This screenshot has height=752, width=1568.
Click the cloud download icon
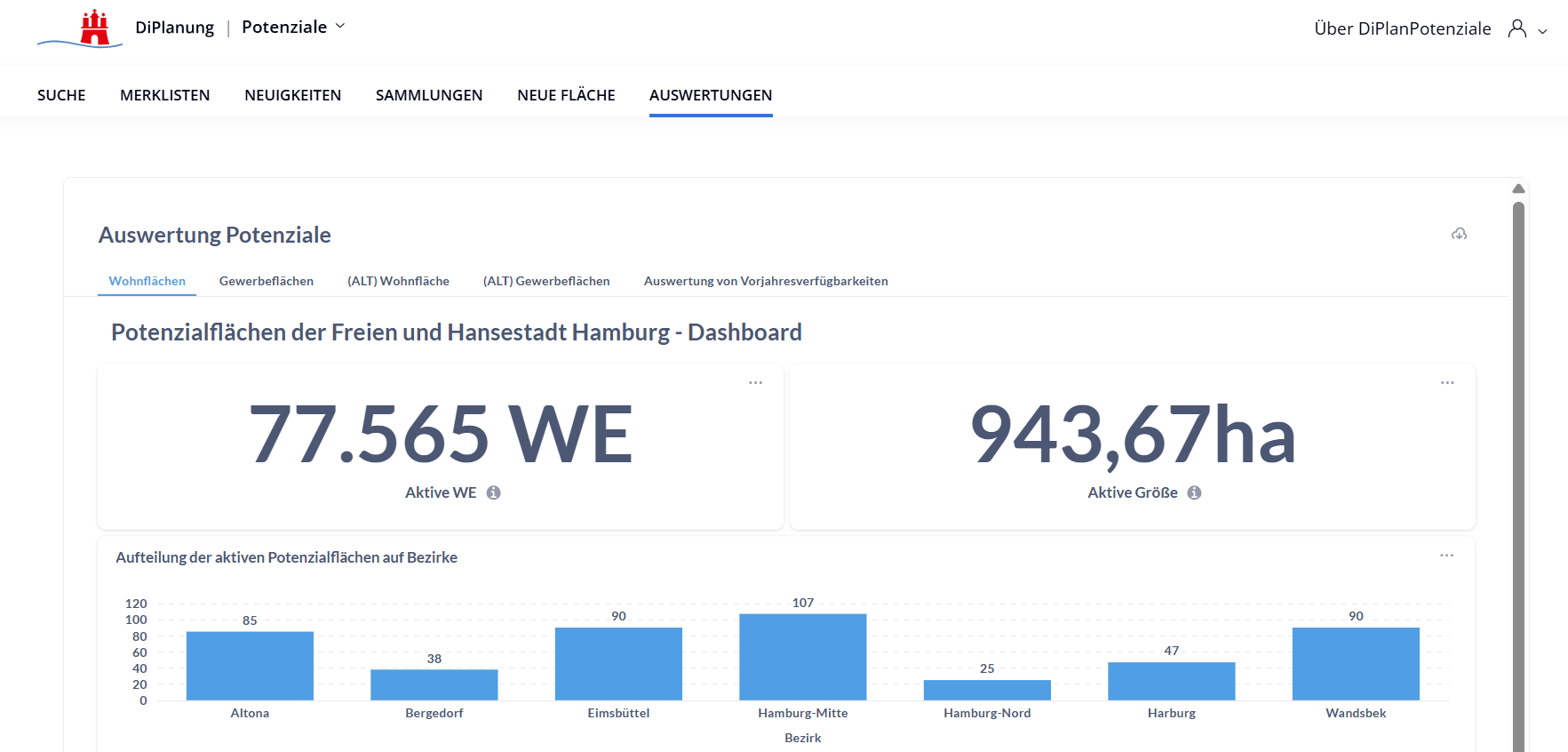pos(1459,234)
